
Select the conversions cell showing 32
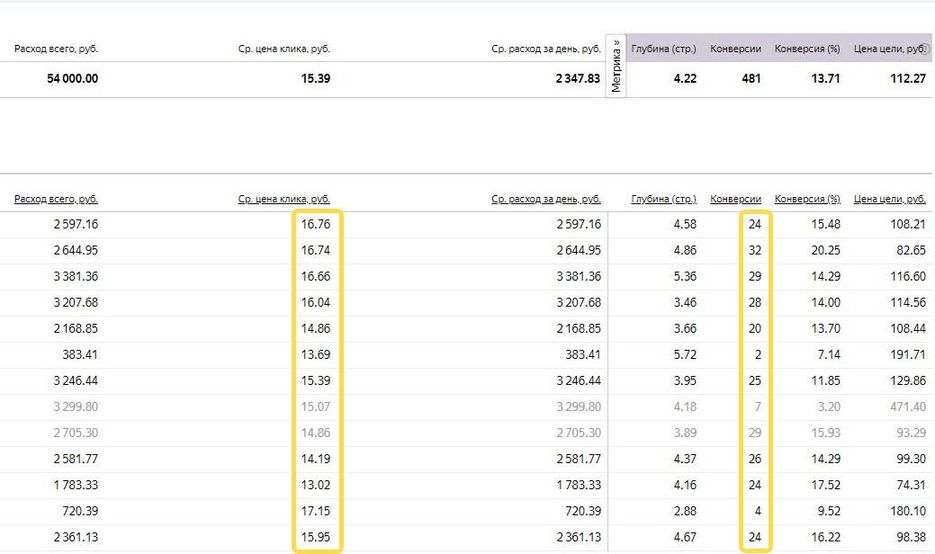[755, 250]
